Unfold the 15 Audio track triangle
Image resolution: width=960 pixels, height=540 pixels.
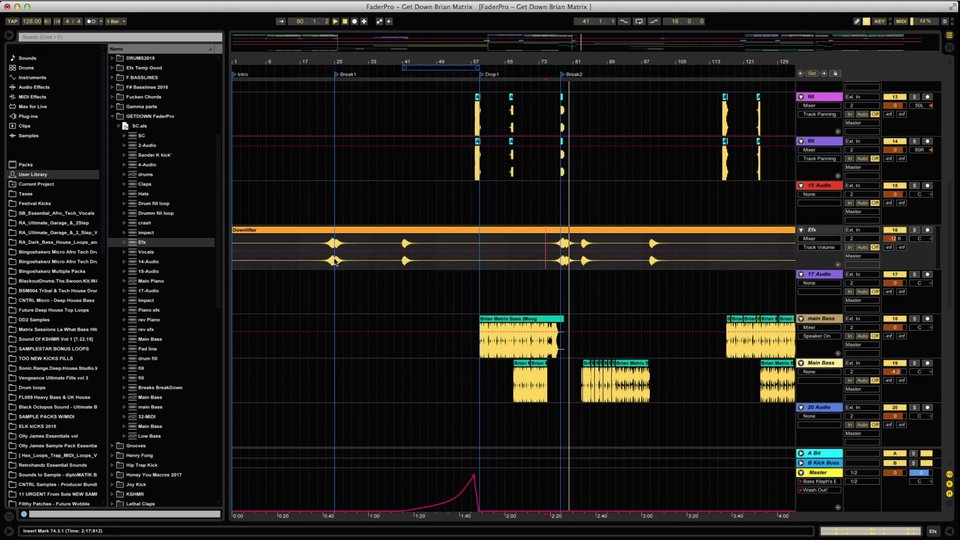[801, 186]
